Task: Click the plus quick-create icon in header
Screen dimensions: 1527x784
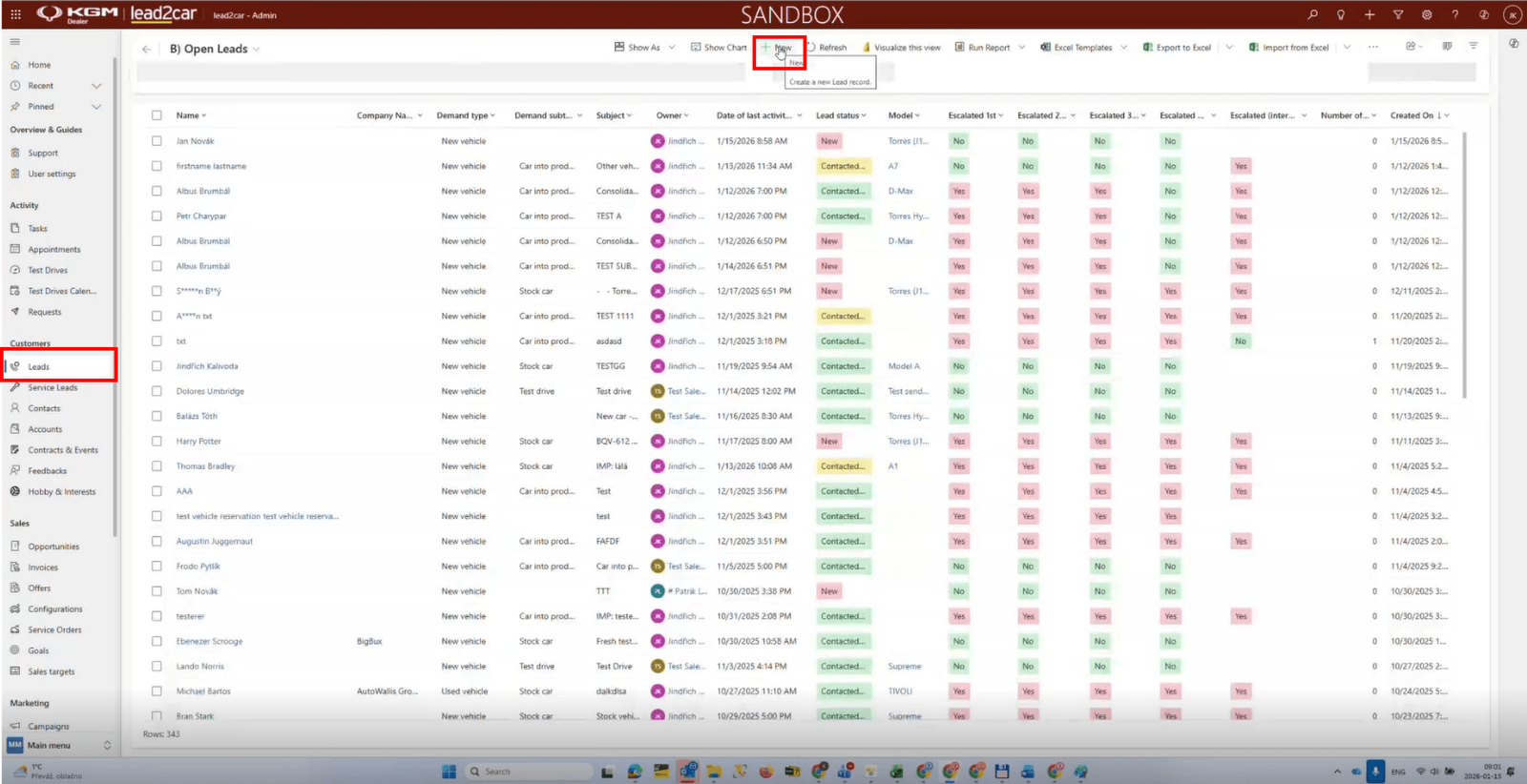Action: tap(1370, 14)
